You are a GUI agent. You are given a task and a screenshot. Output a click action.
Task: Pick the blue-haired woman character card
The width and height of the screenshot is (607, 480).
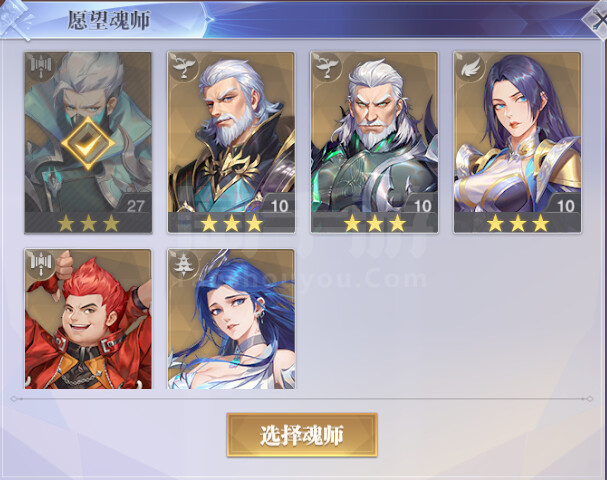pos(231,319)
